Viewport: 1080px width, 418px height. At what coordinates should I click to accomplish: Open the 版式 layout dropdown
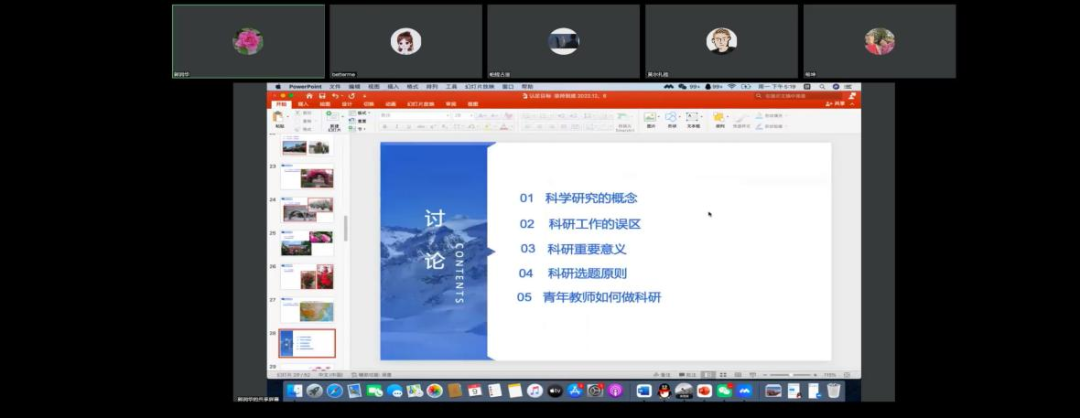[361, 113]
